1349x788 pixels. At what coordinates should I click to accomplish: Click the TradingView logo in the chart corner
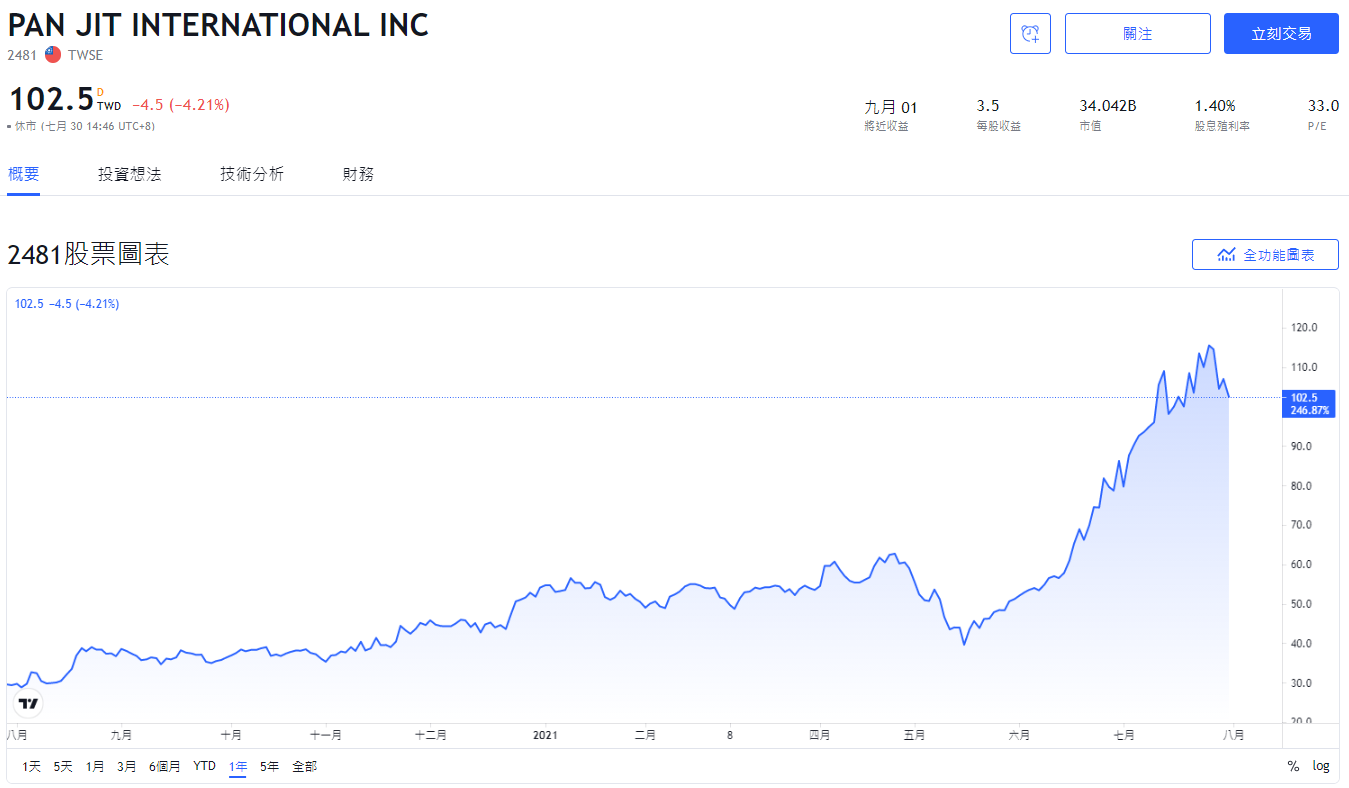tap(29, 703)
